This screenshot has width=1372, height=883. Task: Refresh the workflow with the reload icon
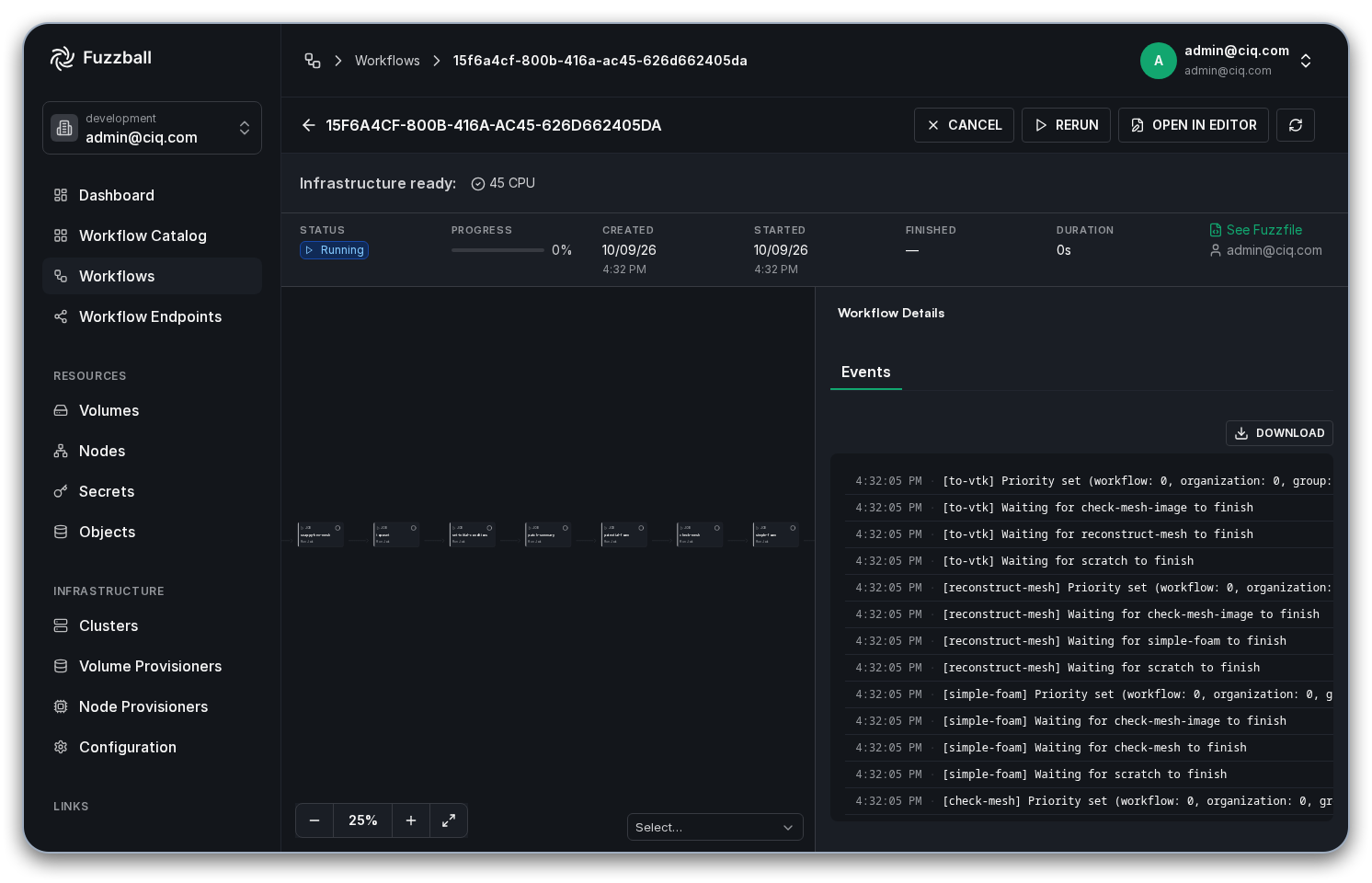tap(1296, 125)
